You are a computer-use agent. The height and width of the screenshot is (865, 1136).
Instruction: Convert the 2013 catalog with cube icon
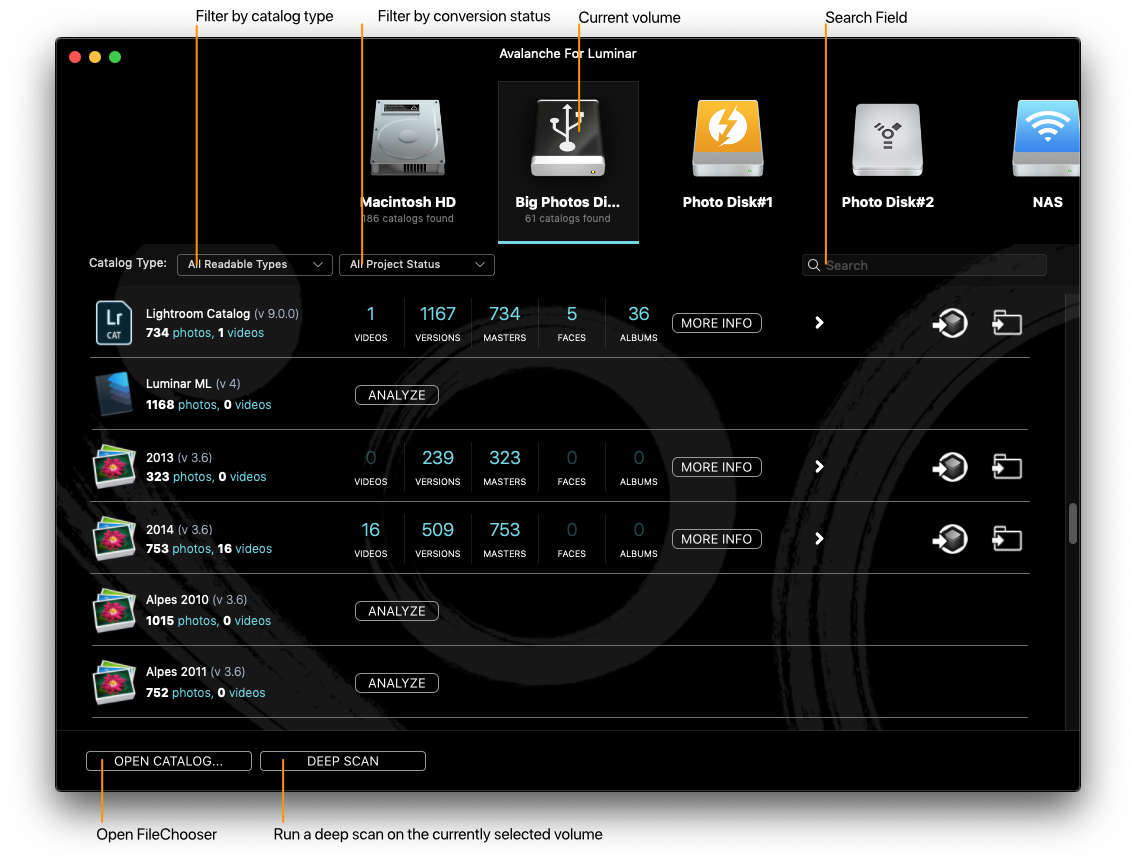(x=950, y=467)
